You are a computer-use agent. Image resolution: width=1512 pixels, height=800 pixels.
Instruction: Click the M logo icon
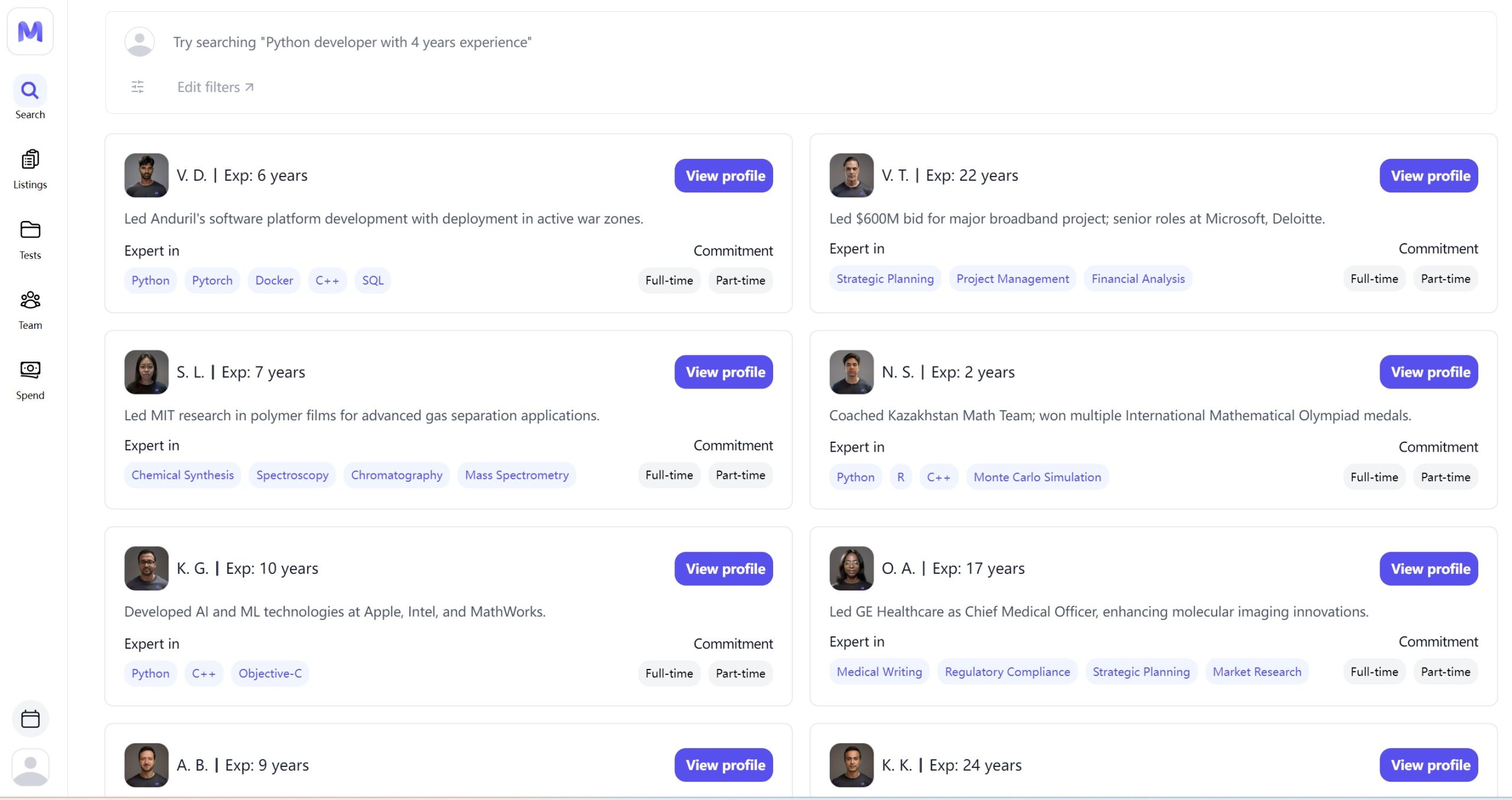pos(30,31)
